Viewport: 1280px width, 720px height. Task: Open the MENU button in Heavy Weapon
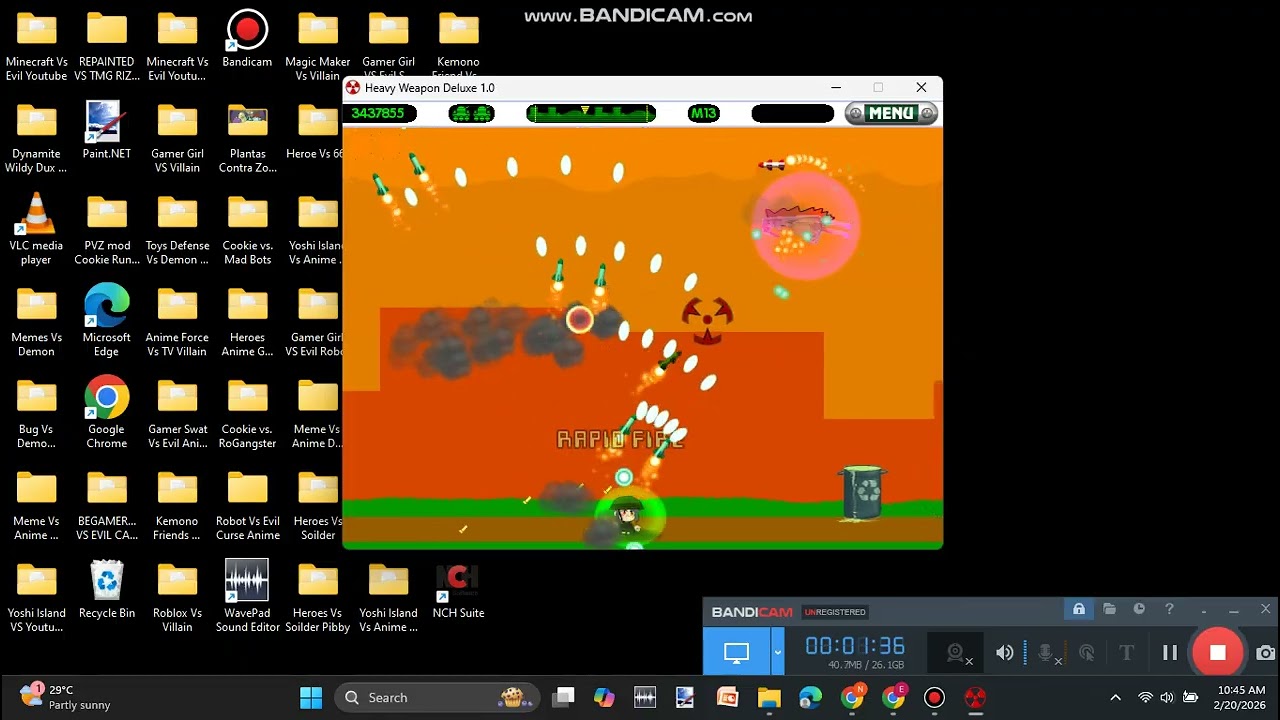pyautogui.click(x=891, y=113)
